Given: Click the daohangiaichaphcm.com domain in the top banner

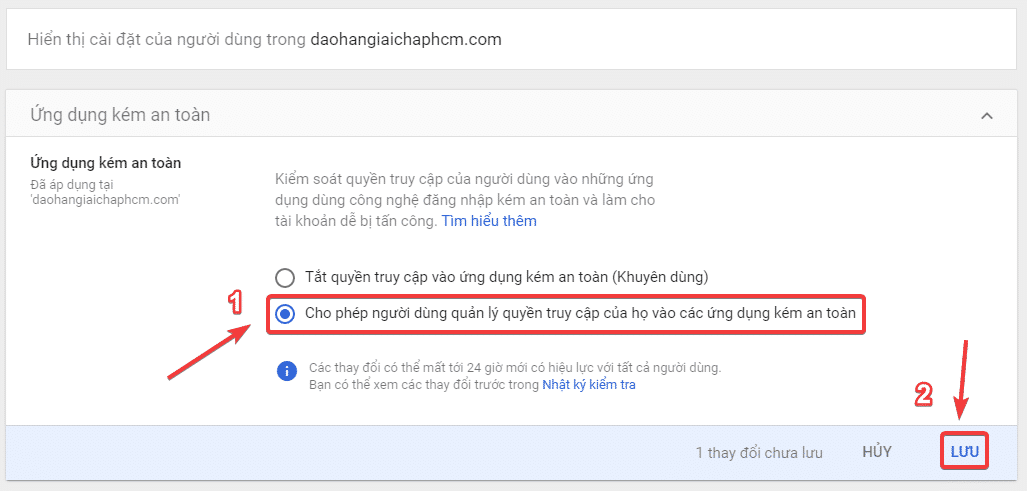Looking at the screenshot, I should [x=406, y=40].
